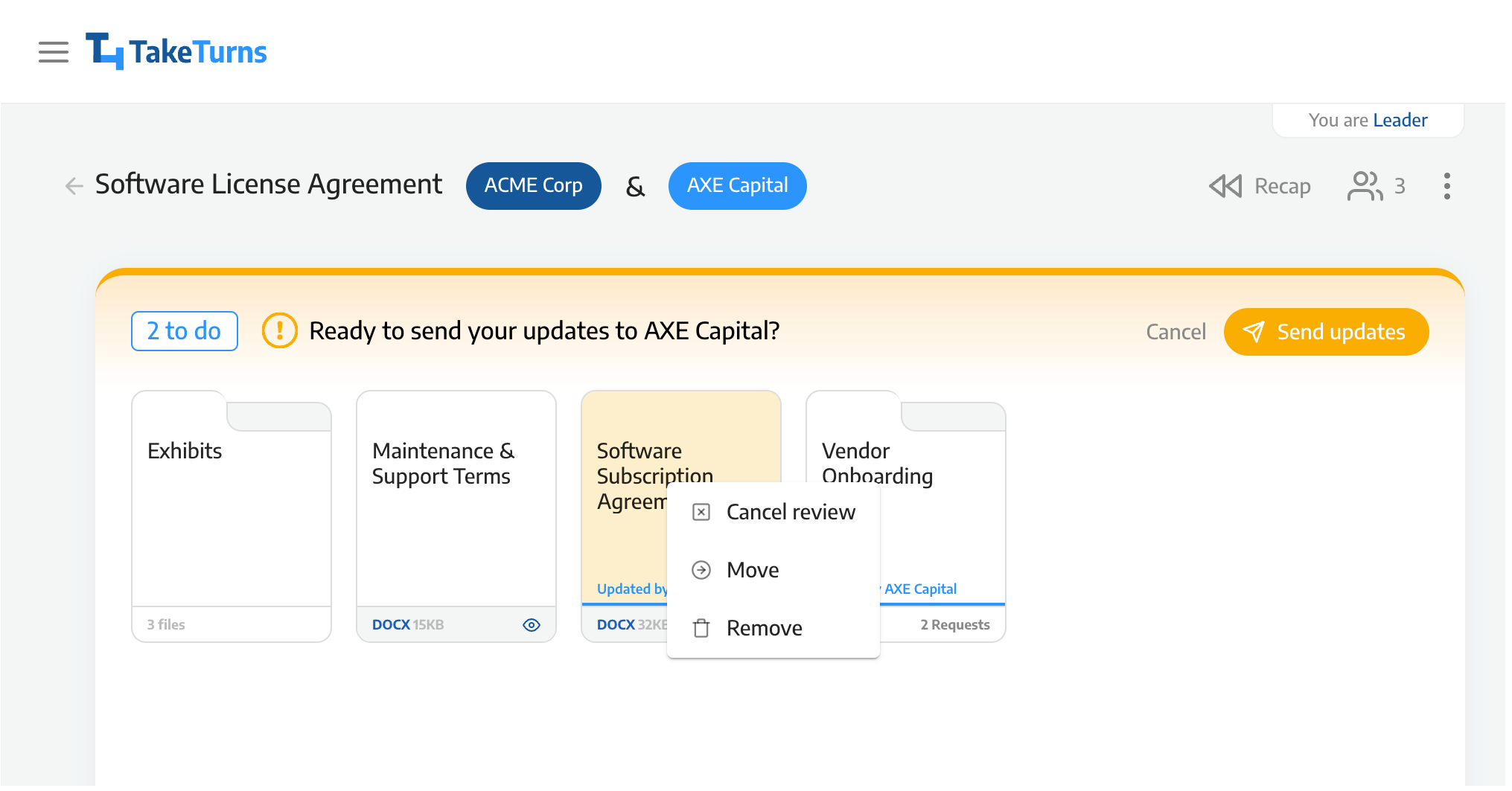1512x791 pixels.
Task: Click the Software License Agreement title
Action: (269, 185)
